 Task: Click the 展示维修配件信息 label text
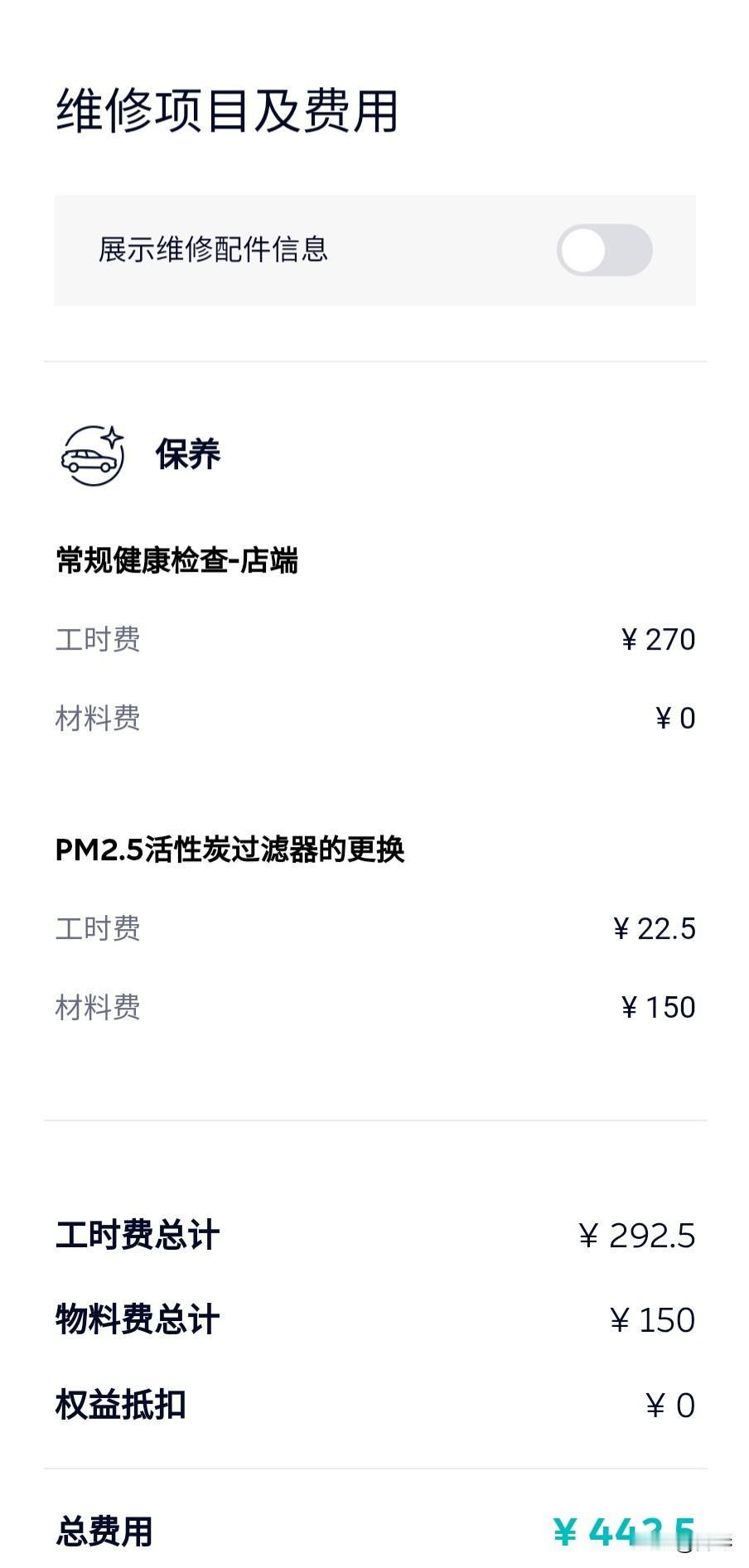point(213,249)
